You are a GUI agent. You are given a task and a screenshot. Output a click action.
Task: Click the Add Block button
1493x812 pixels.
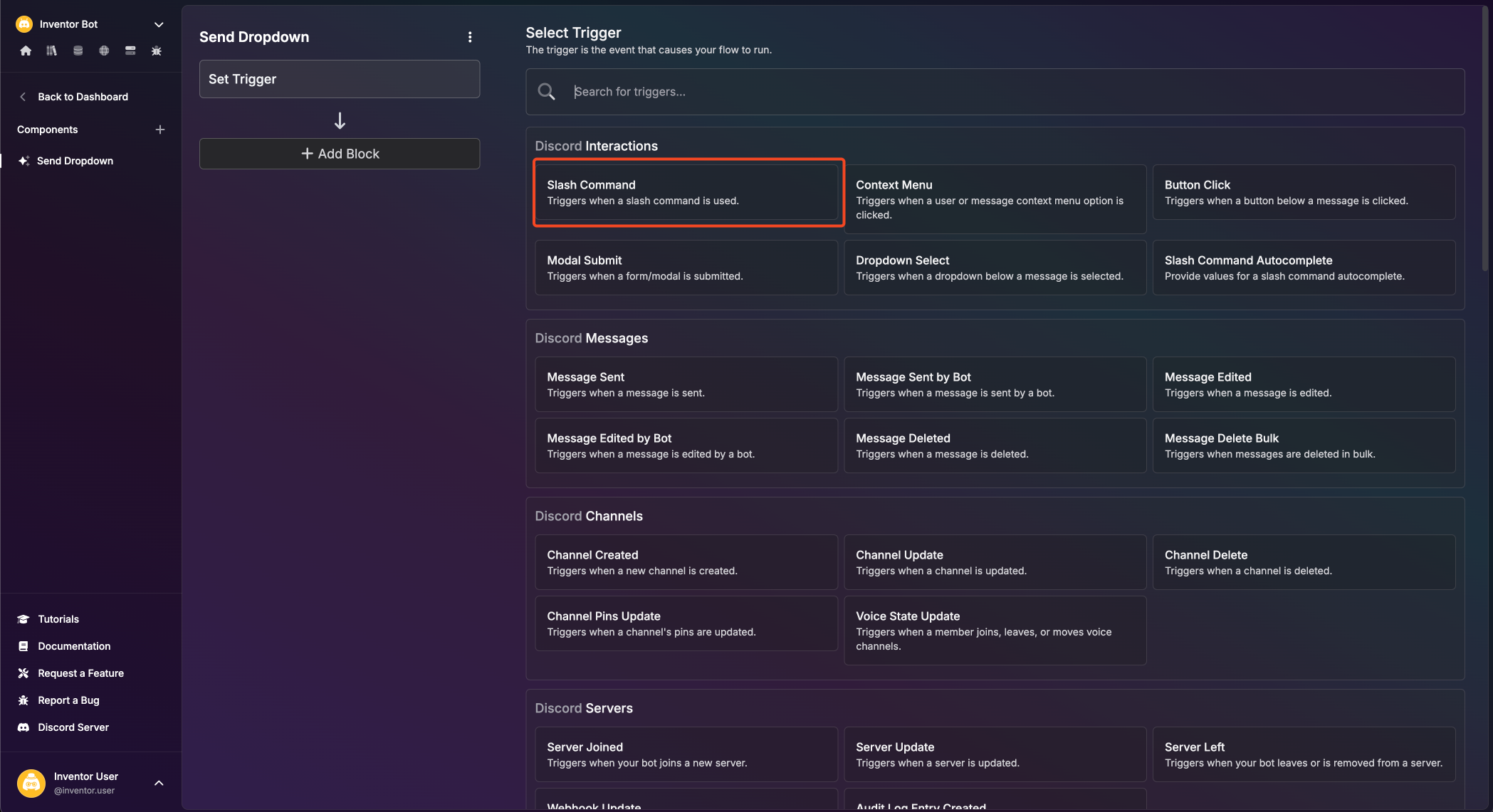(340, 154)
